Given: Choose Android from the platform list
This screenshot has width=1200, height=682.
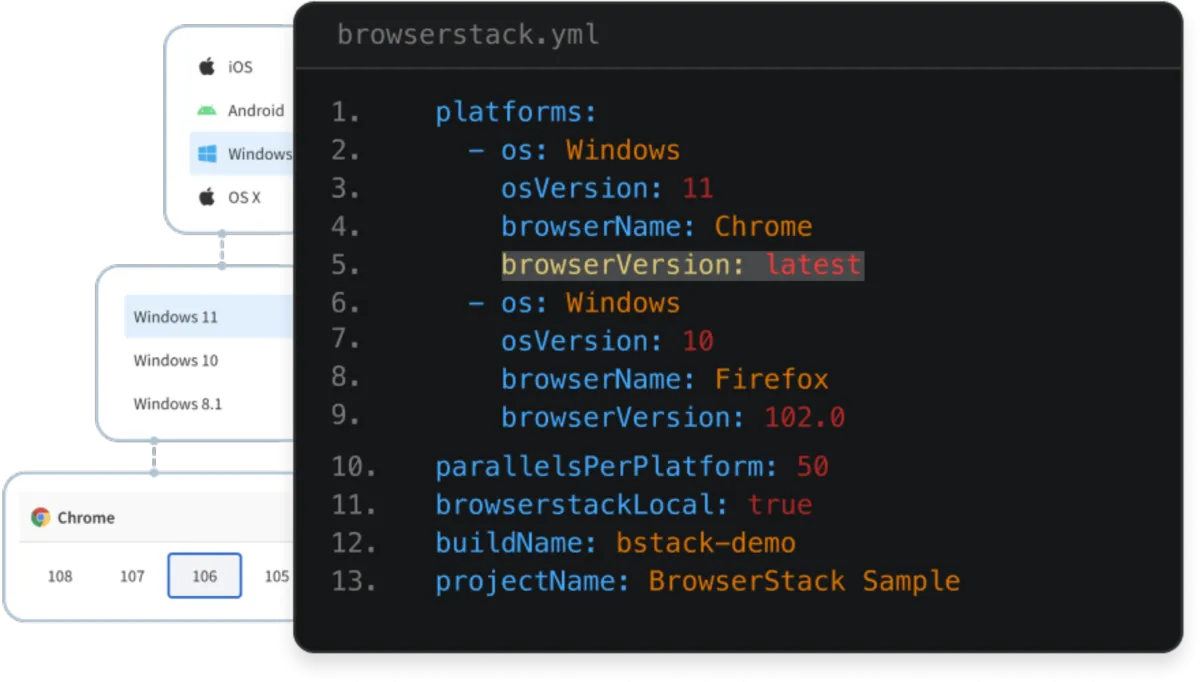Looking at the screenshot, I should click(255, 110).
